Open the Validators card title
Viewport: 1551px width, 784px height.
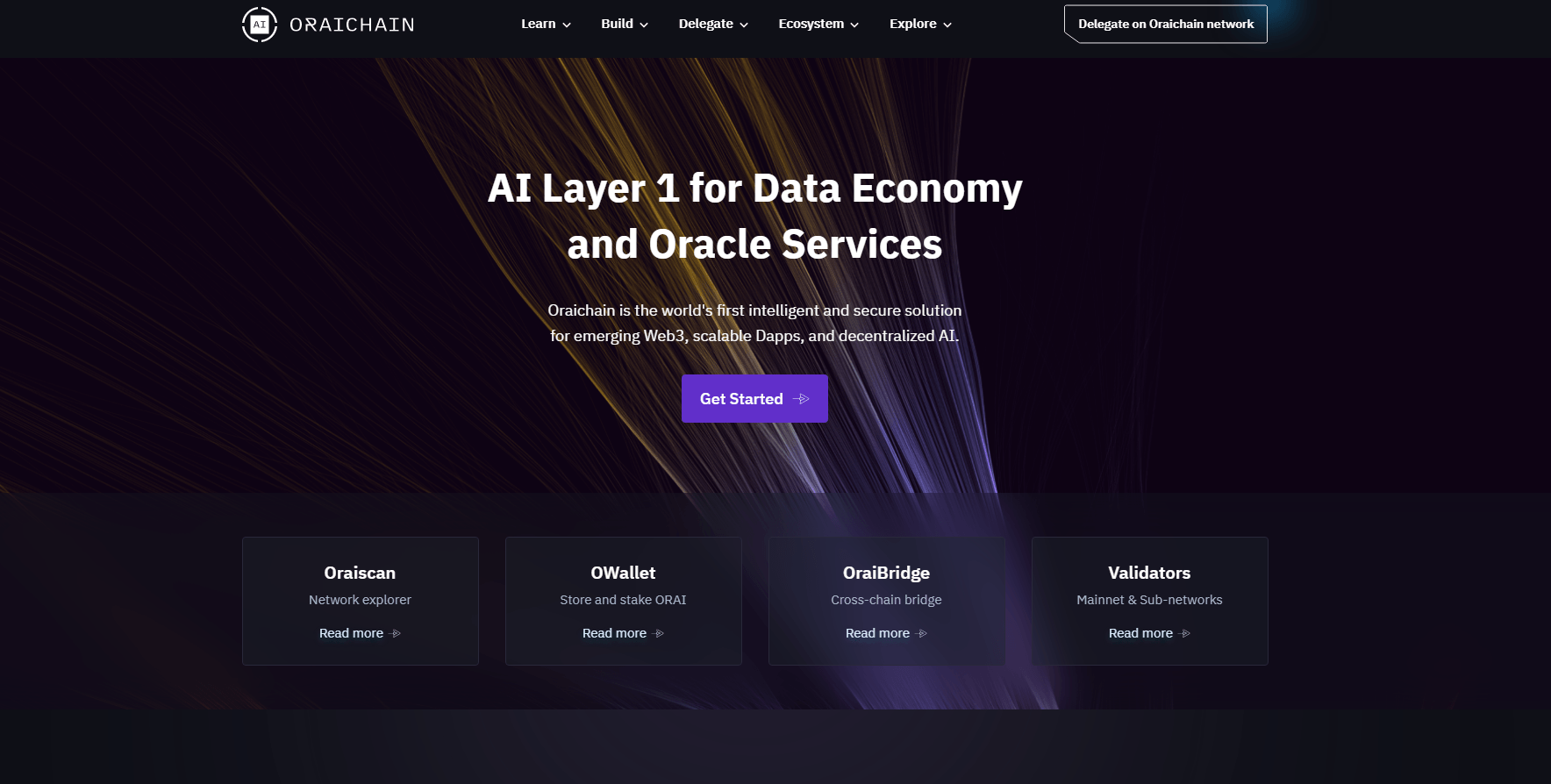1149,573
